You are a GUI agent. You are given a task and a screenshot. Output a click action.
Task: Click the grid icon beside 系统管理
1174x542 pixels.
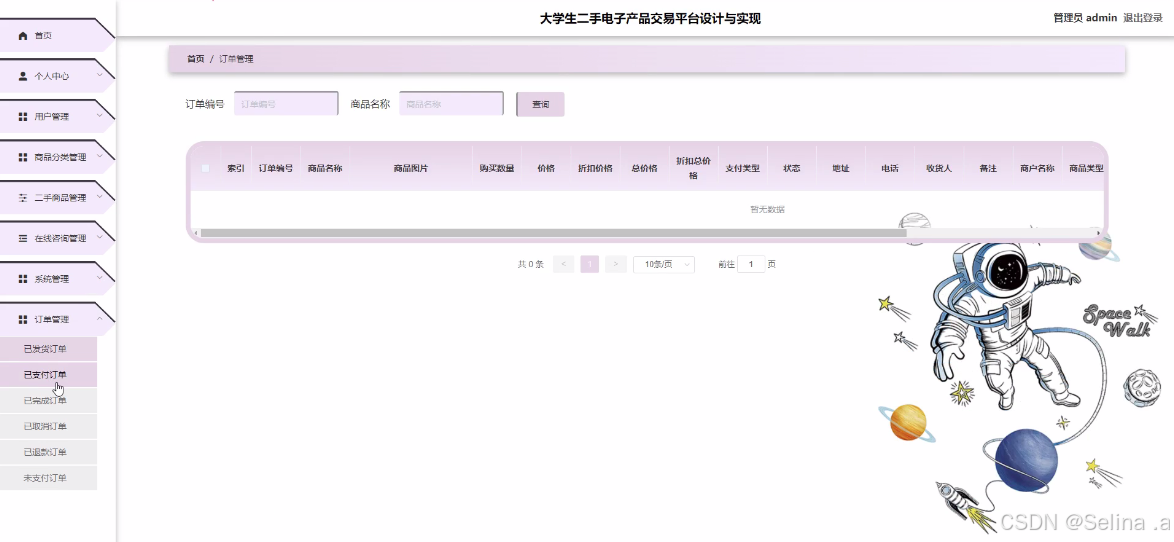click(x=22, y=278)
